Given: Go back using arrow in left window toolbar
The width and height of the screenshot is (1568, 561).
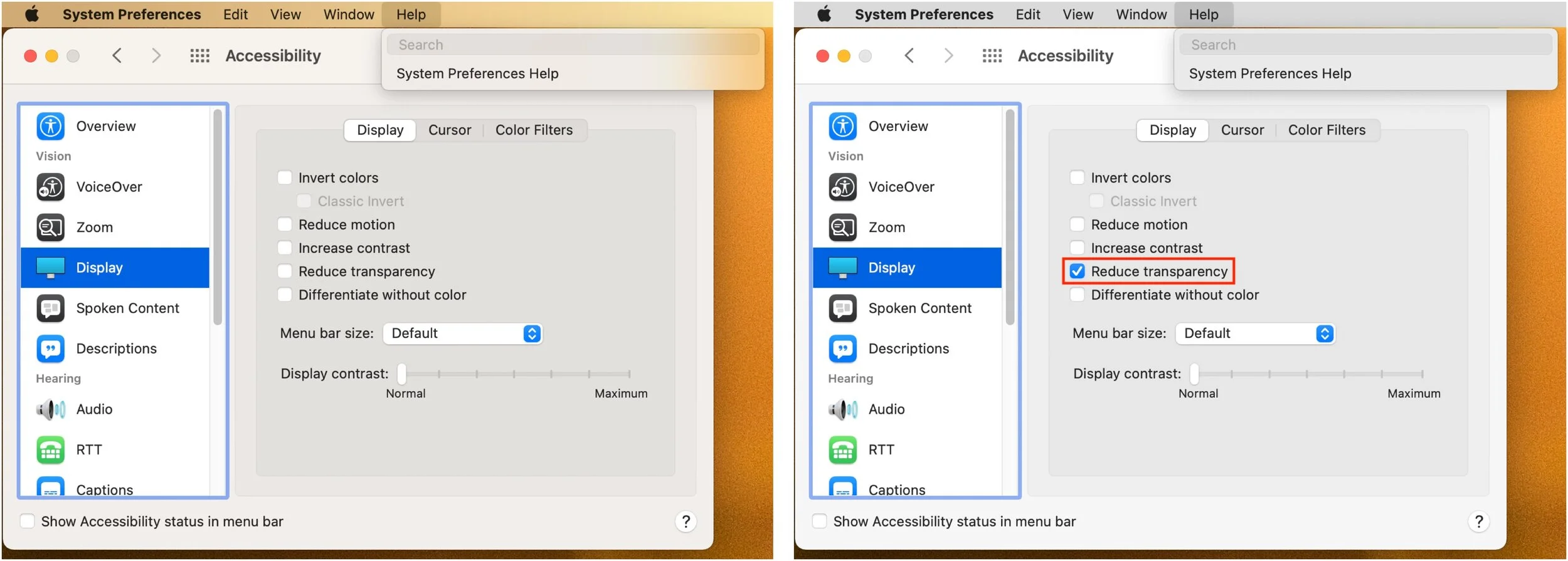Looking at the screenshot, I should pyautogui.click(x=117, y=56).
